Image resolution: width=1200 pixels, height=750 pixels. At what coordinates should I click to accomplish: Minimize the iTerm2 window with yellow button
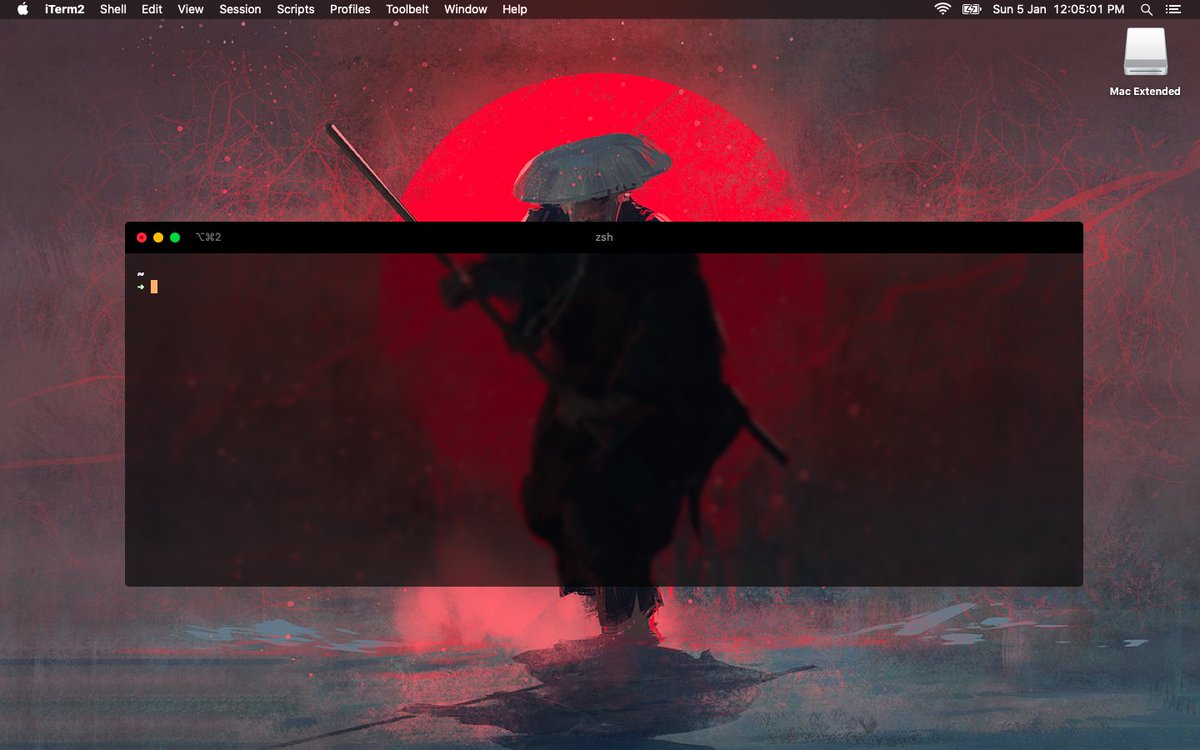click(158, 237)
